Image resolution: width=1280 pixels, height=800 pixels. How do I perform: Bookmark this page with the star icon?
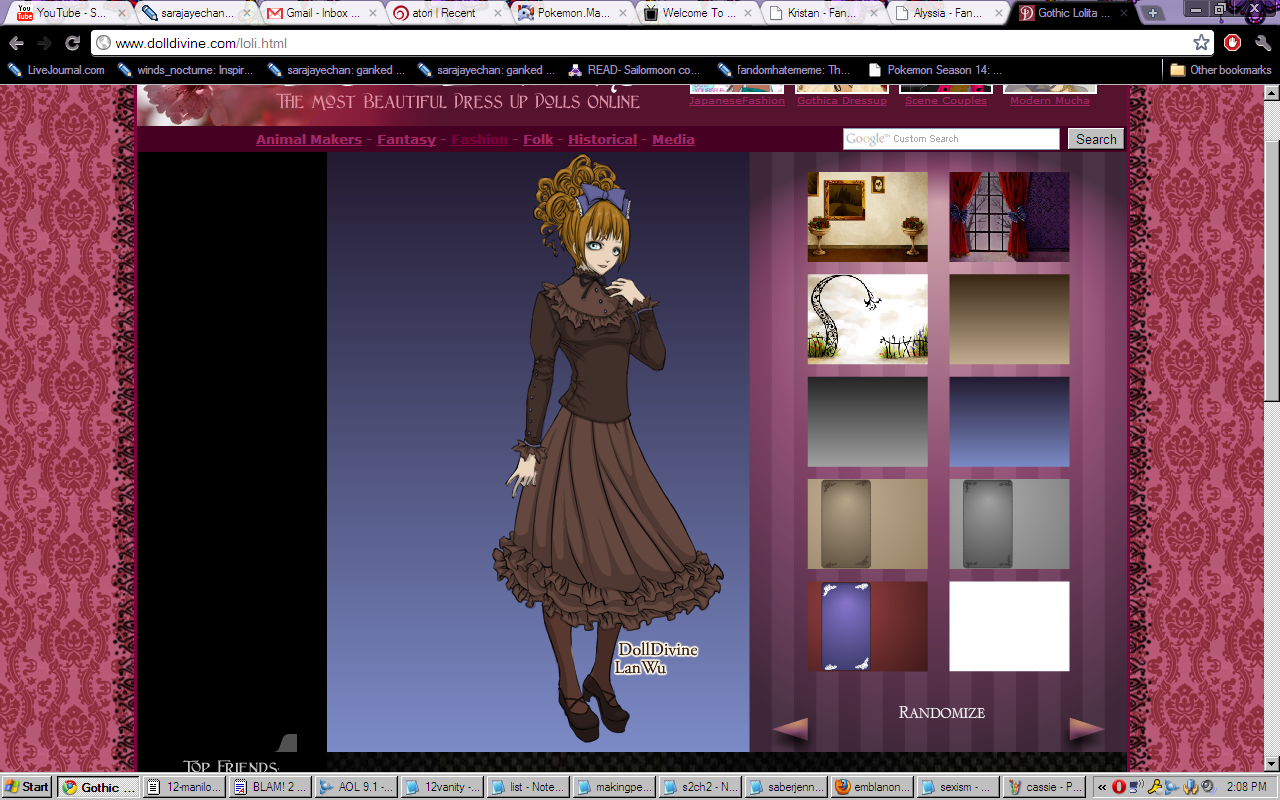point(1201,43)
